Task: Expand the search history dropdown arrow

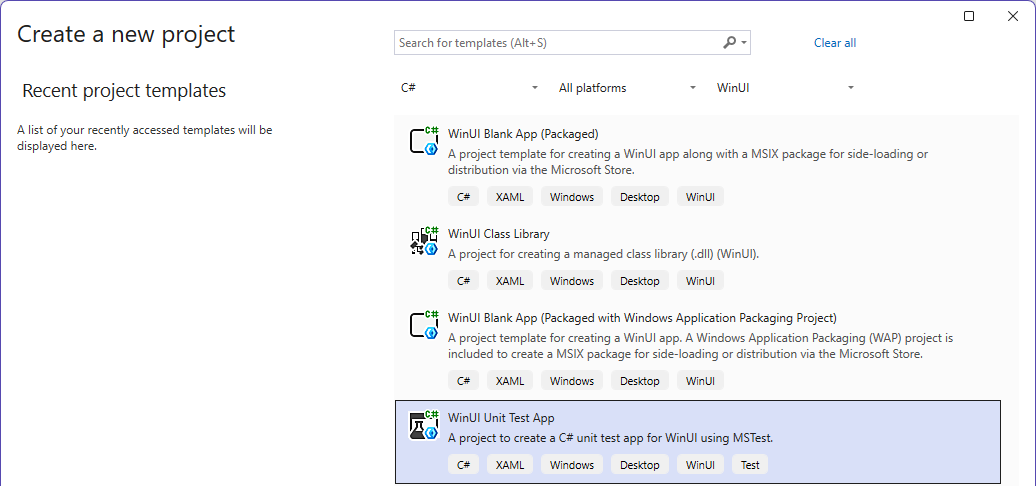Action: point(744,43)
